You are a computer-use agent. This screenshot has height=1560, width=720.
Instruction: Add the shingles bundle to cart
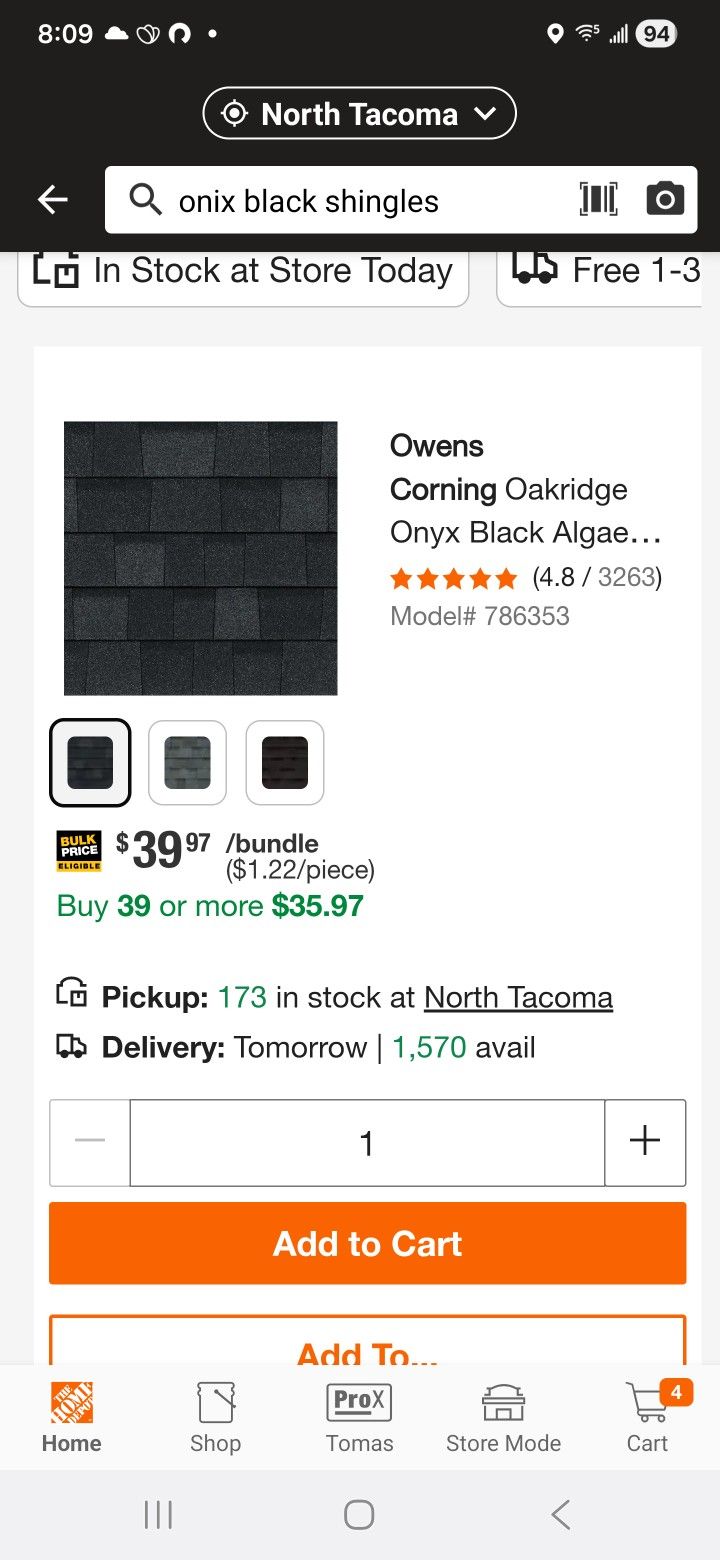(x=366, y=1243)
